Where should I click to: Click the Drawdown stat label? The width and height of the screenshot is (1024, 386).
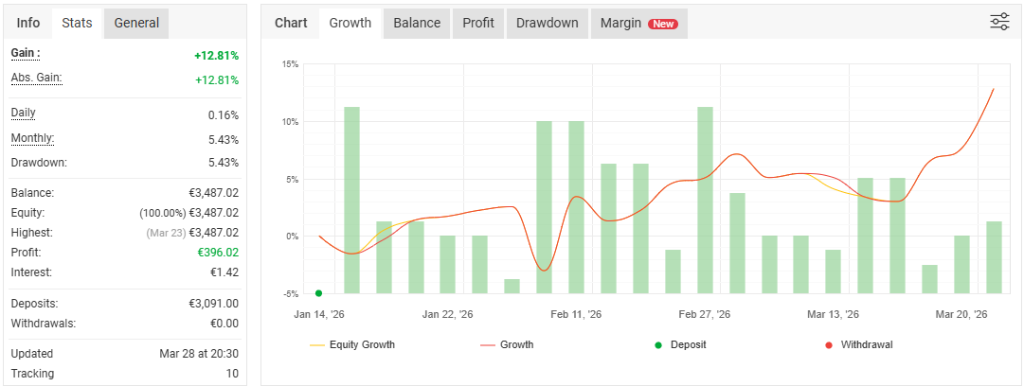pos(39,162)
